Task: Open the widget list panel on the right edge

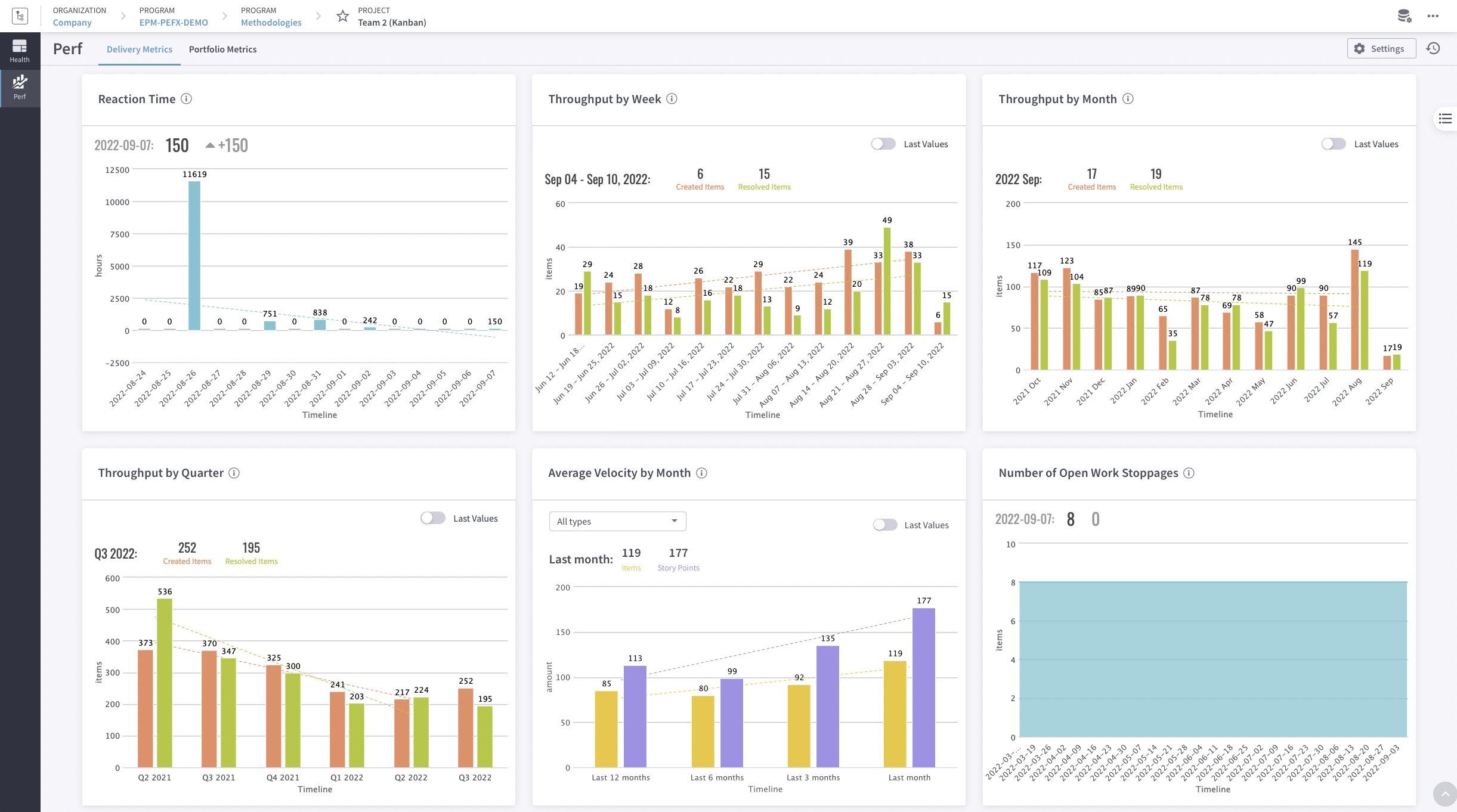Action: pyautogui.click(x=1446, y=119)
